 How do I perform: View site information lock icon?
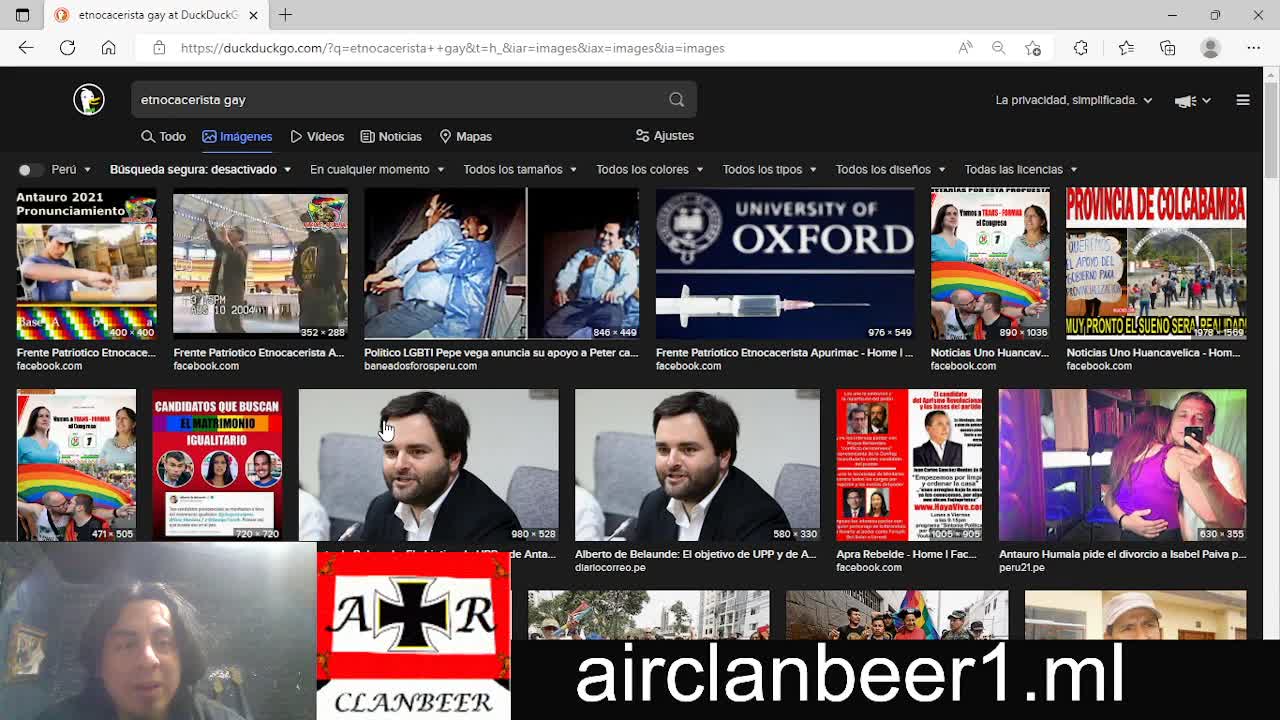(159, 48)
